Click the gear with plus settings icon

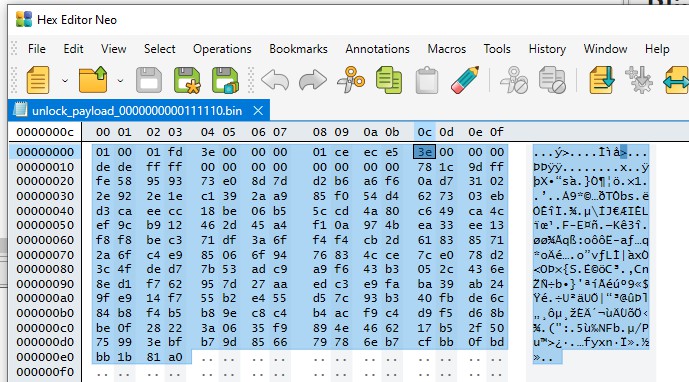click(639, 80)
